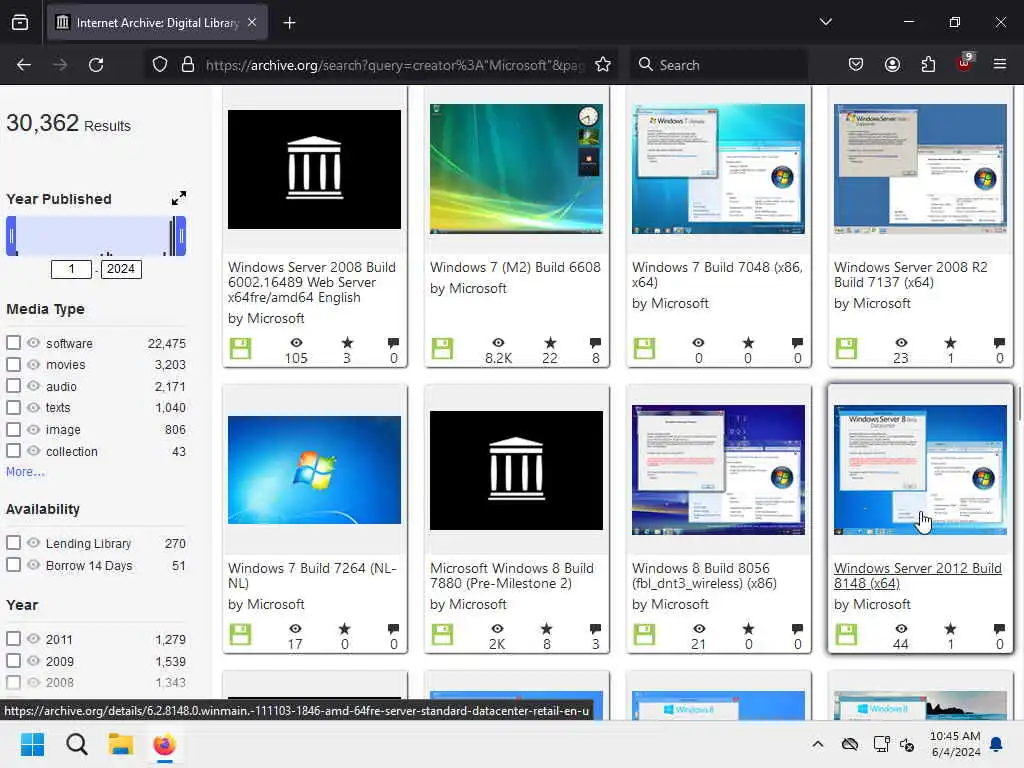Go back to the previous page
1024x768 pixels.
click(24, 65)
